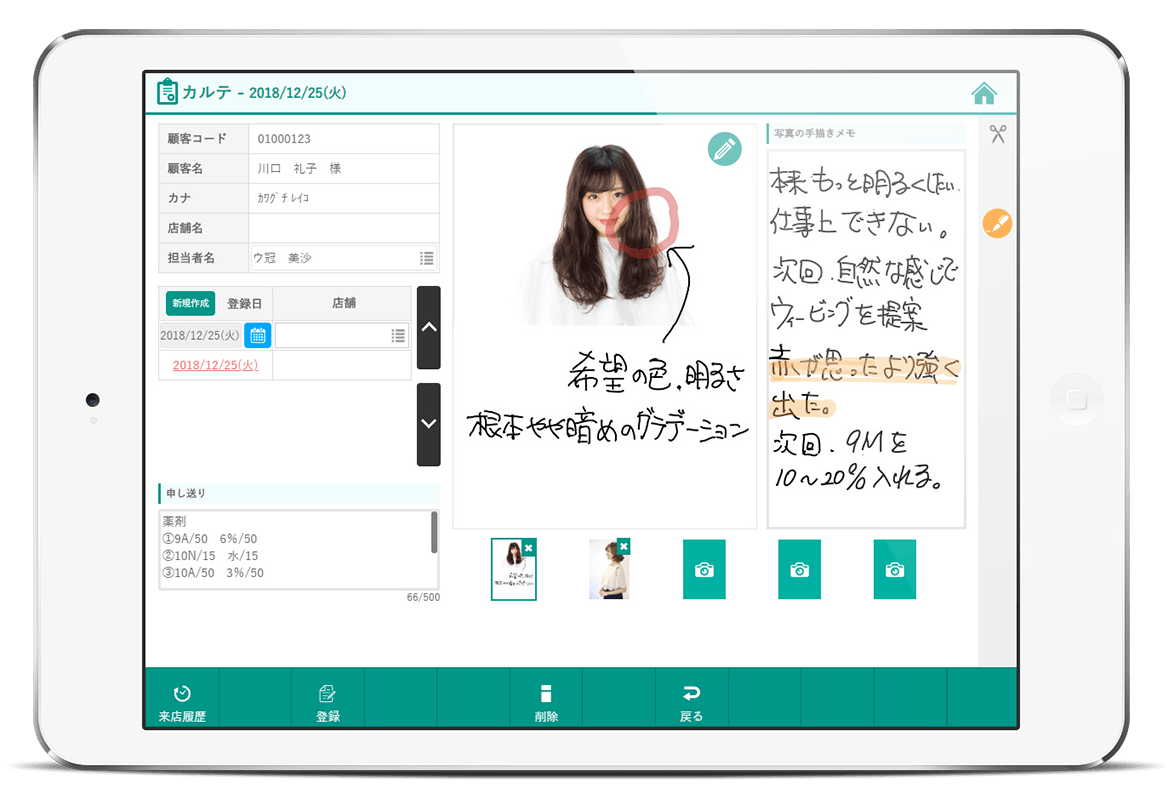The width and height of the screenshot is (1174, 800).
Task: Select the orange highlighter pen tool
Action: pos(997,223)
